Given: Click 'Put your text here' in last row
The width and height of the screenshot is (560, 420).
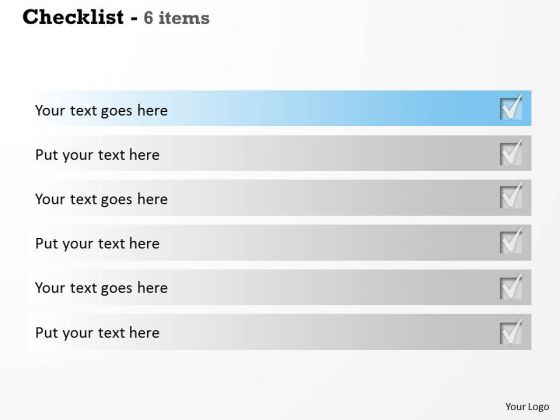Looking at the screenshot, I should (97, 333).
